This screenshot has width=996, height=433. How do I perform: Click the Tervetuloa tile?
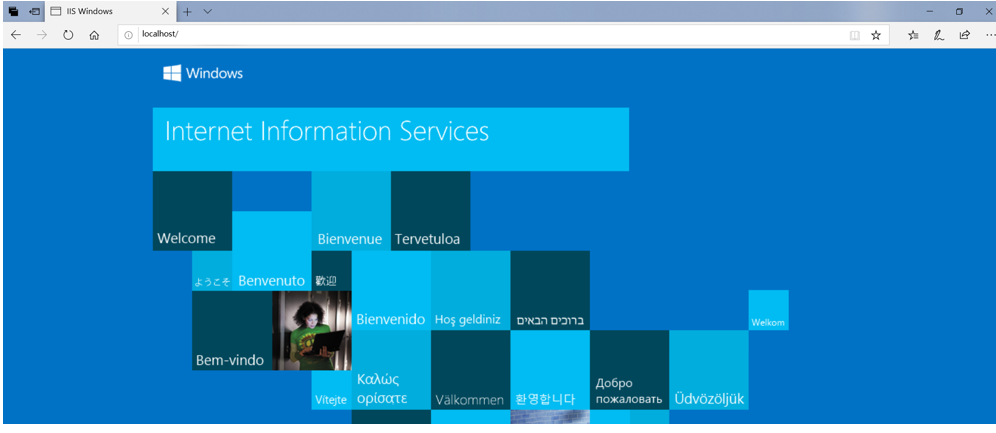pos(431,211)
